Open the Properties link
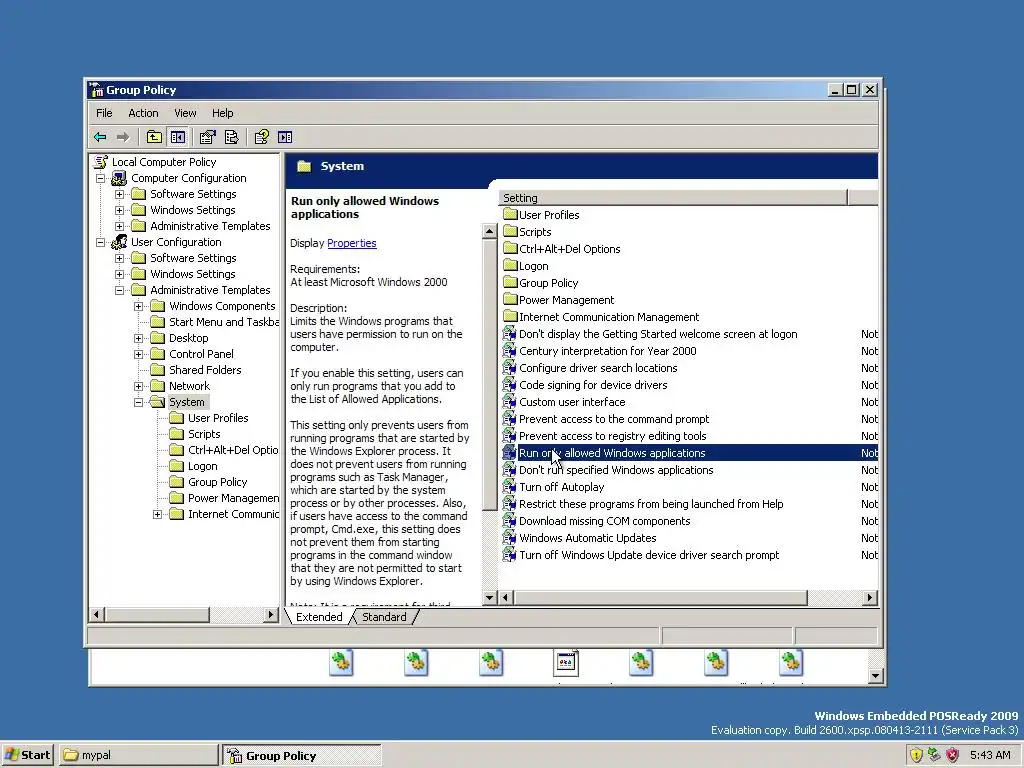 (351, 243)
